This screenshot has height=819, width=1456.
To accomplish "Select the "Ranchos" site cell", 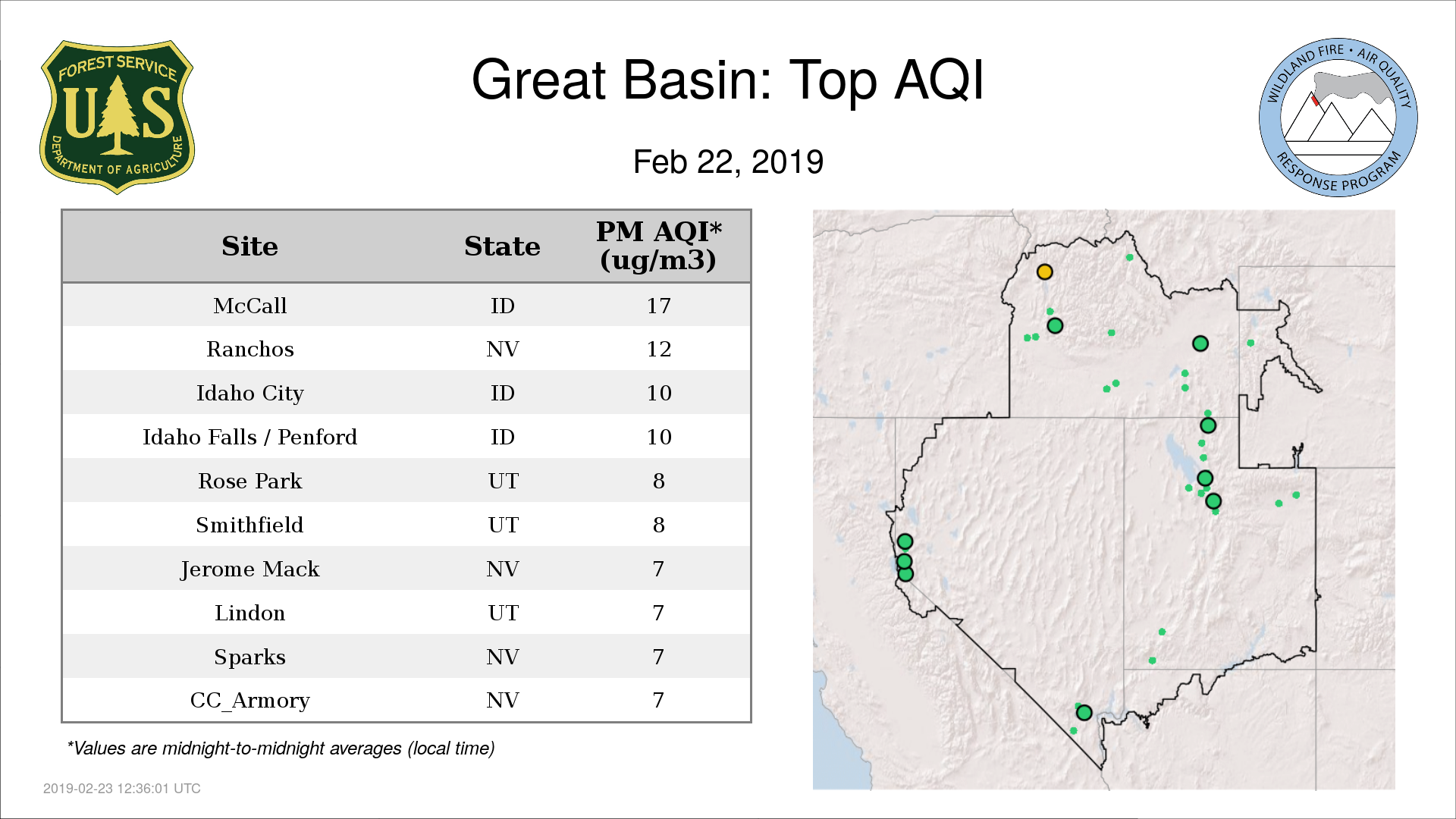I will 249,349.
